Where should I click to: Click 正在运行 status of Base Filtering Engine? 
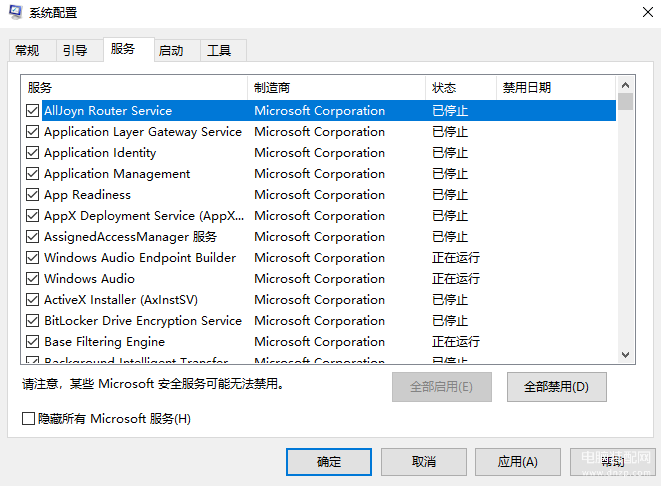[x=456, y=341]
